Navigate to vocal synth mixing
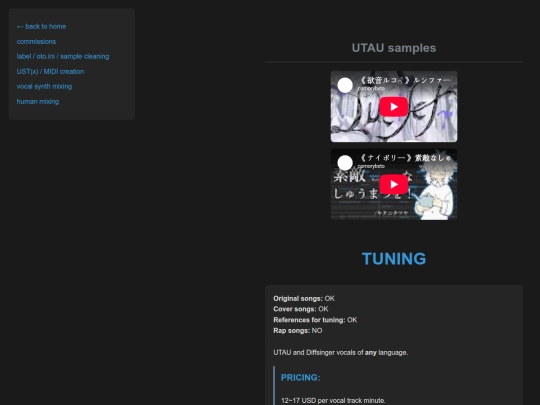Viewport: 540px width, 405px height. pos(44,86)
